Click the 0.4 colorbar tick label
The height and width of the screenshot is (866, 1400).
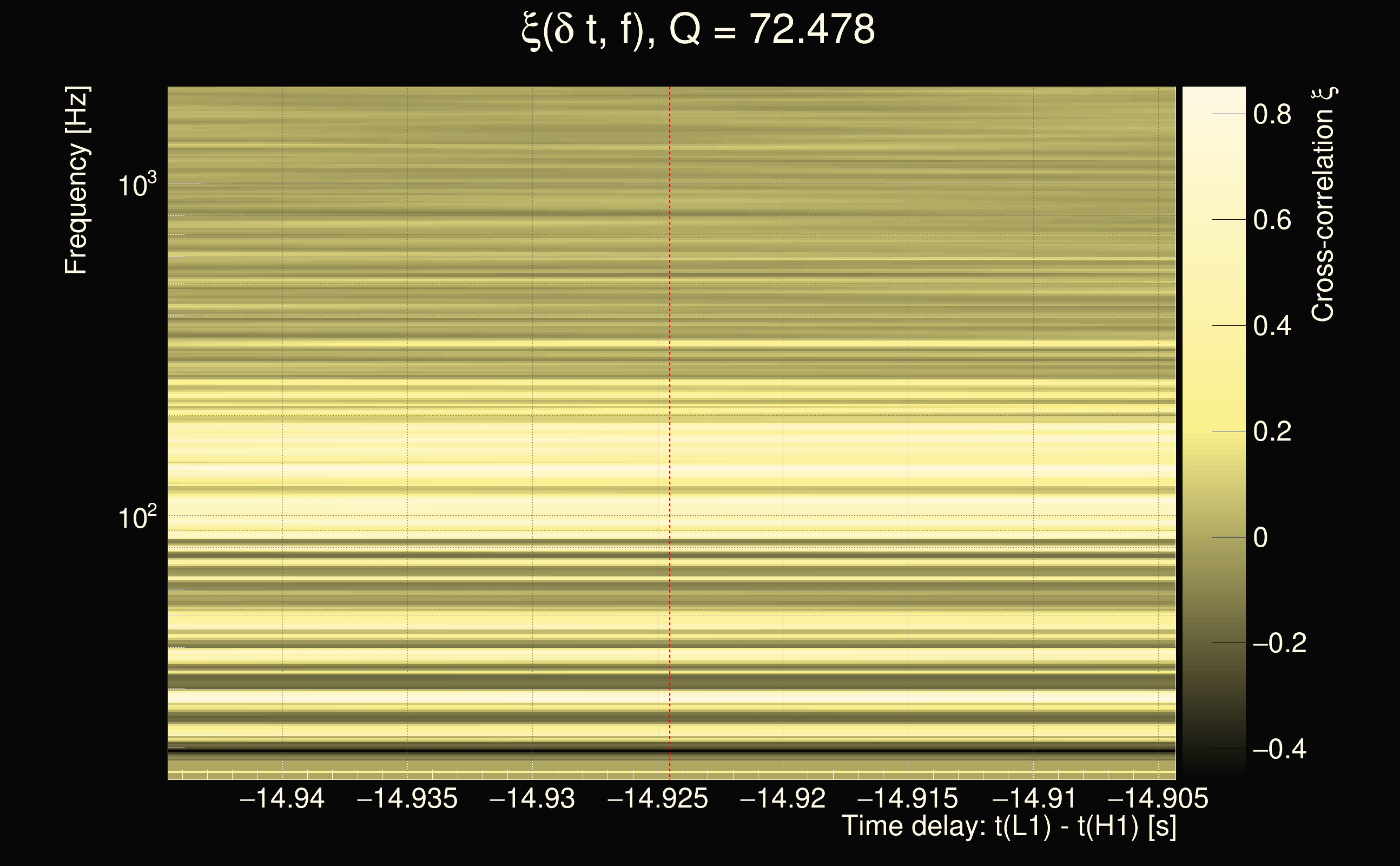(x=1272, y=326)
